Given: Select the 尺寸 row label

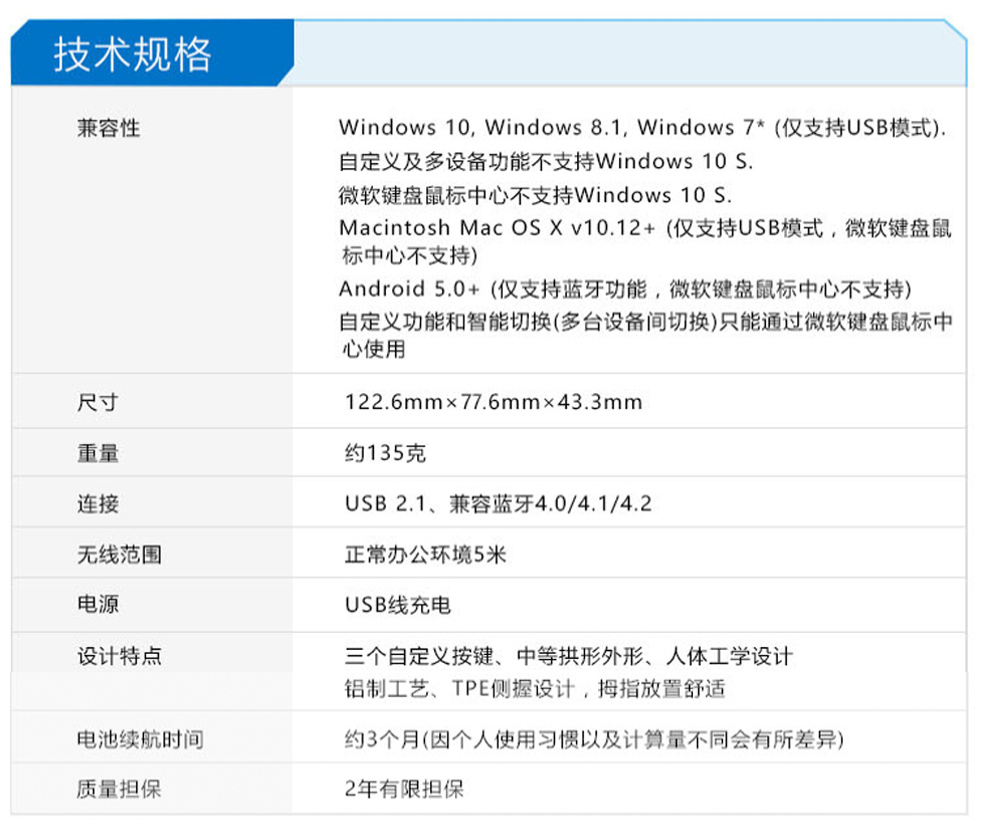Looking at the screenshot, I should click(97, 402).
